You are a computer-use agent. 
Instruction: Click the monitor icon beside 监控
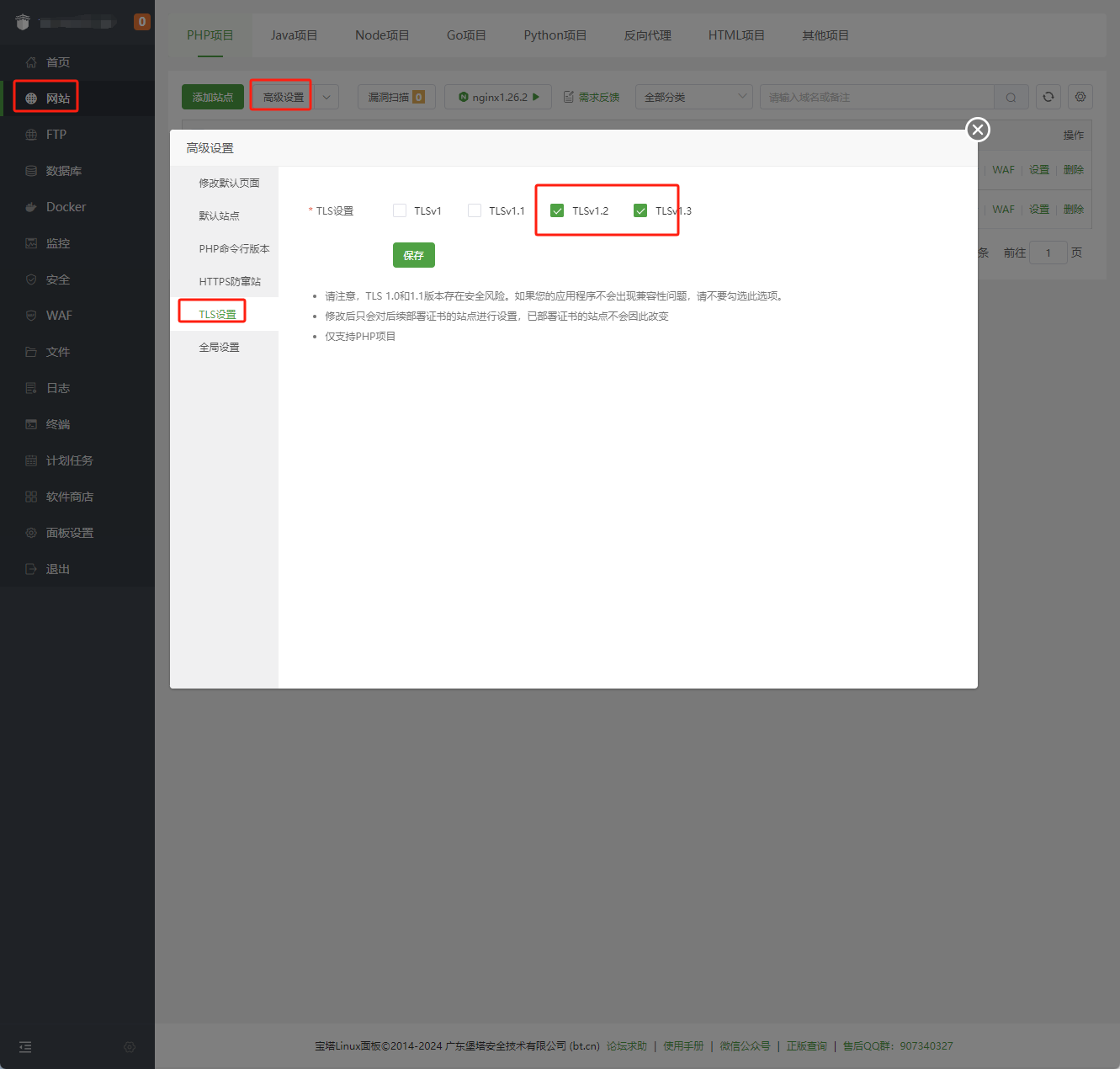(31, 243)
